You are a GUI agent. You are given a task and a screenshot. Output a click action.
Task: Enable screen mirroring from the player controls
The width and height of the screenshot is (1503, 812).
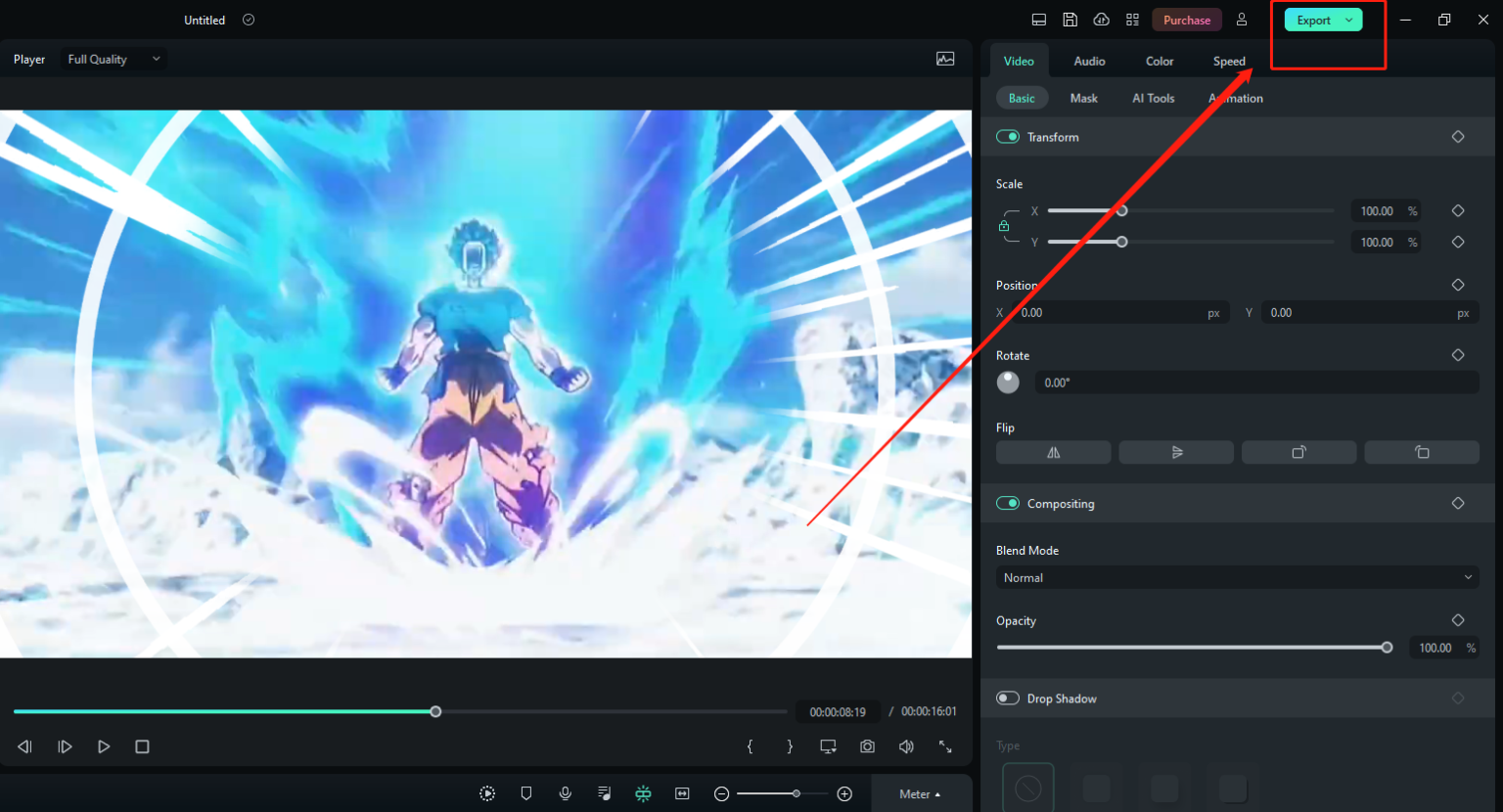click(828, 745)
